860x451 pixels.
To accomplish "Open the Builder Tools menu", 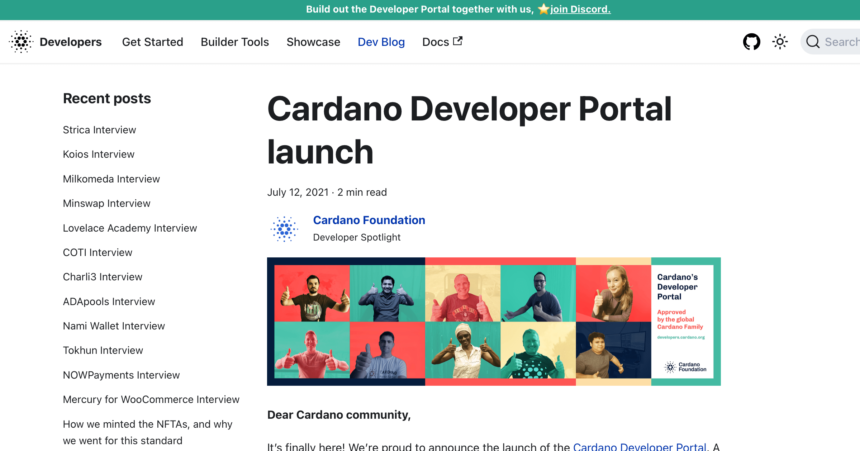I will click(x=235, y=42).
